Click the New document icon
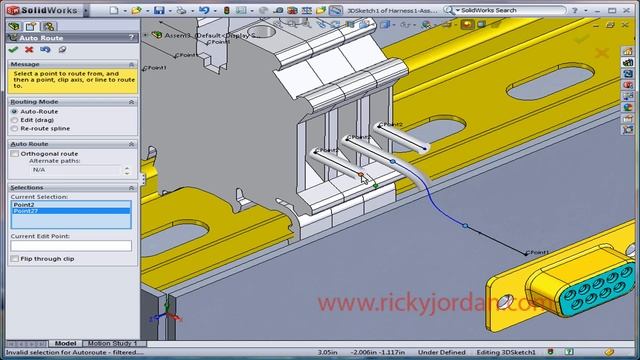Viewport: 640px width, 360px height. (x=114, y=10)
